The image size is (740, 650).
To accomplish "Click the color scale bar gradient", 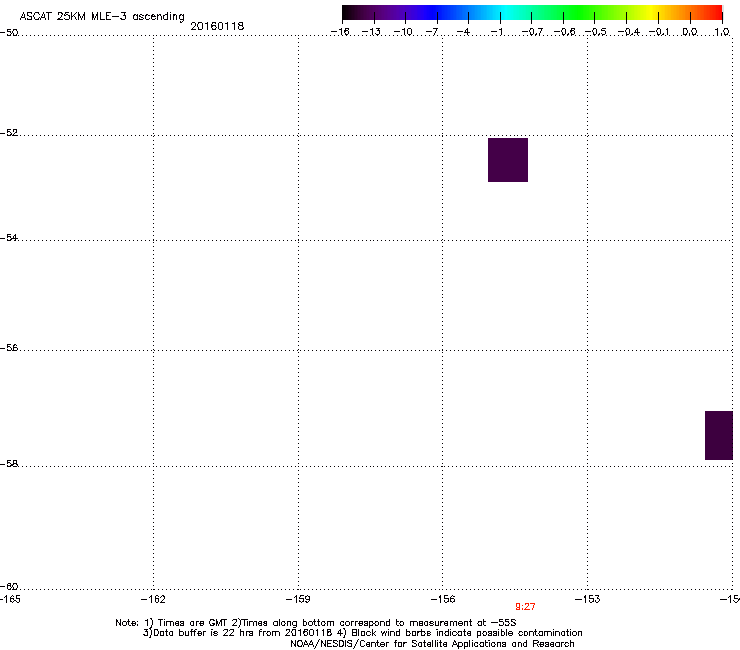I will (532, 13).
